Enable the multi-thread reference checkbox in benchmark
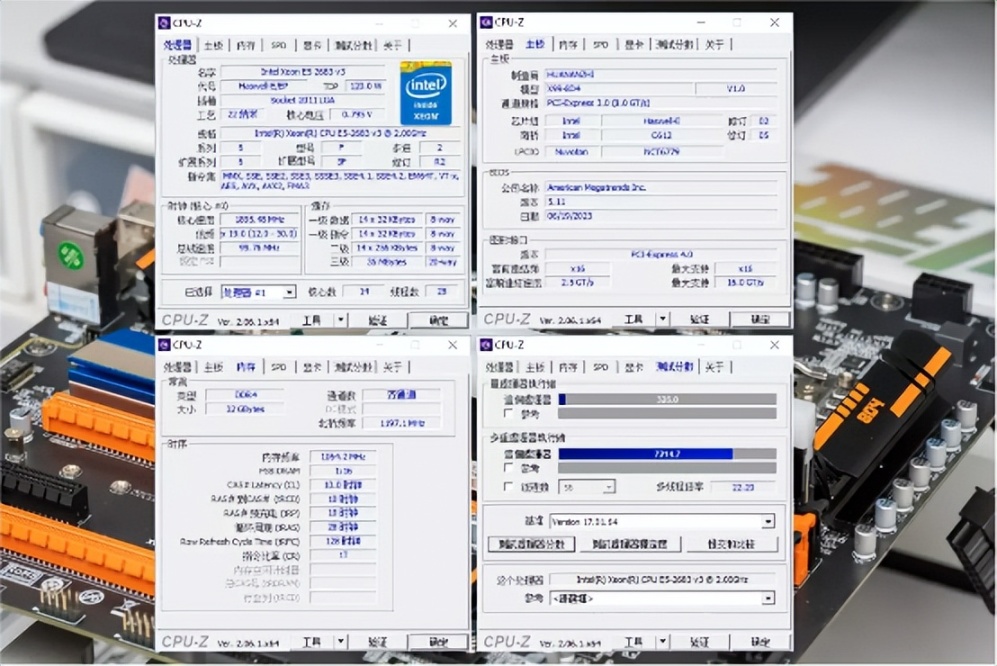Image resolution: width=997 pixels, height=666 pixels. 508,468
